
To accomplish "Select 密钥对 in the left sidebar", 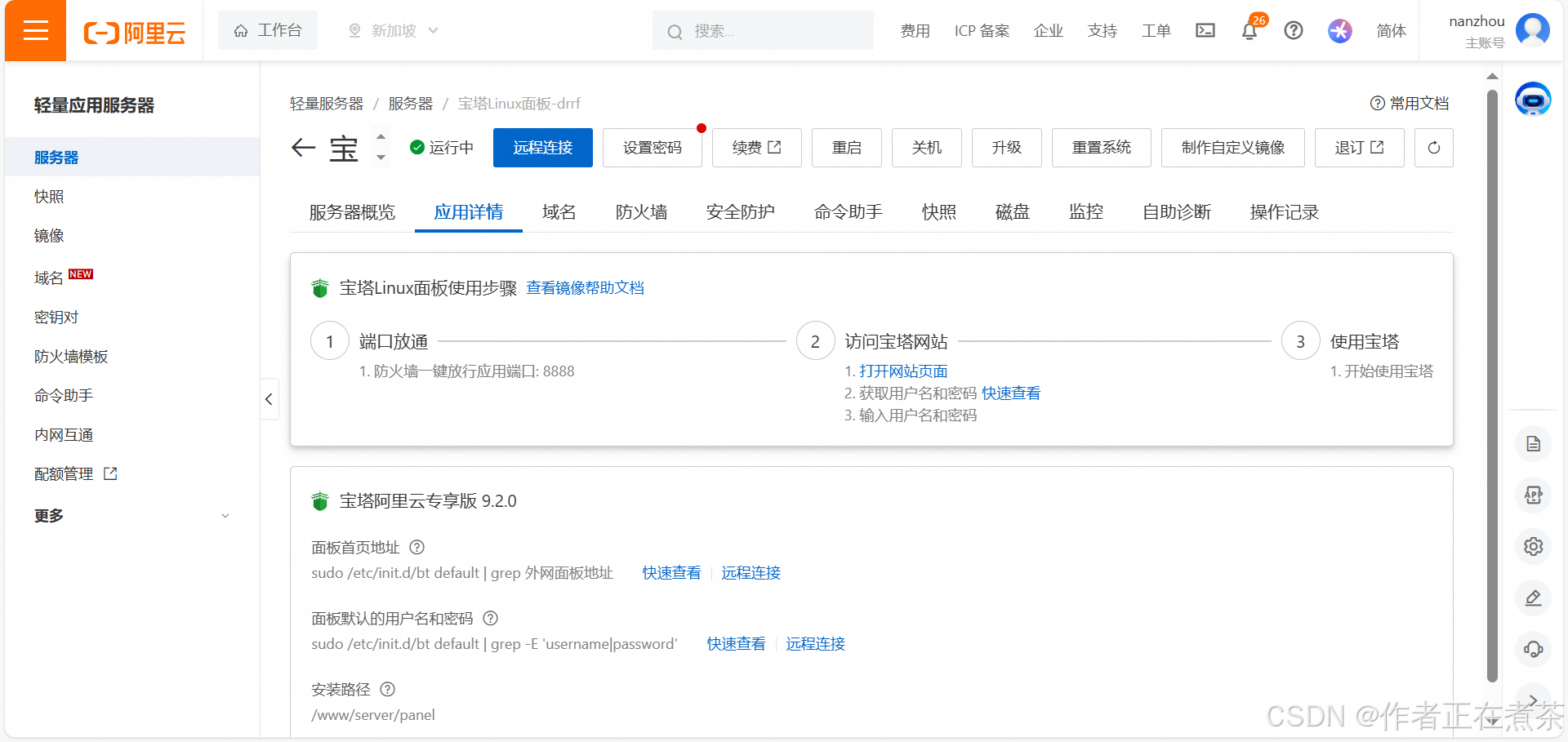I will 132,318.
